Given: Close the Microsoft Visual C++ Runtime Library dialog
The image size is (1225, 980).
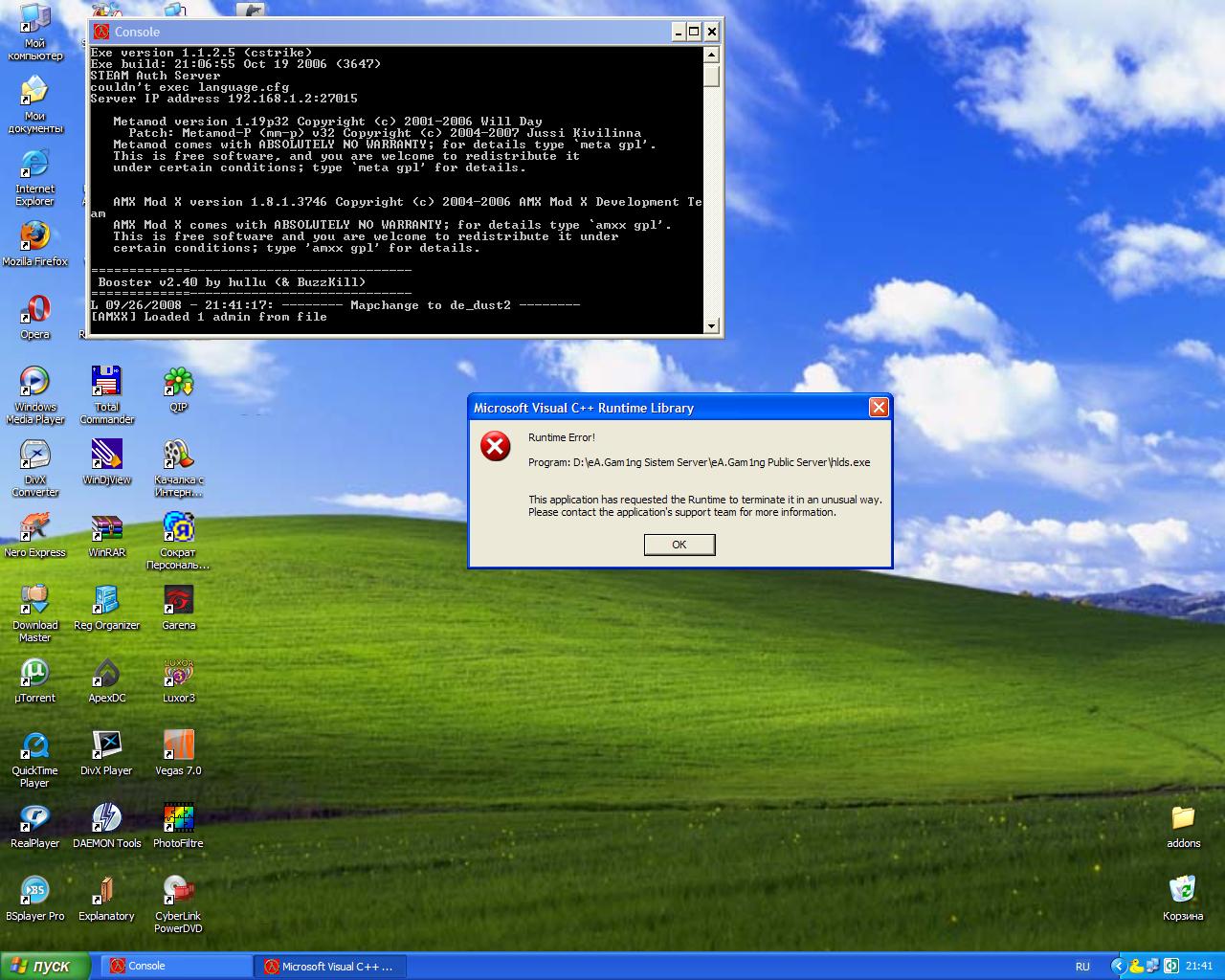Looking at the screenshot, I should (879, 408).
